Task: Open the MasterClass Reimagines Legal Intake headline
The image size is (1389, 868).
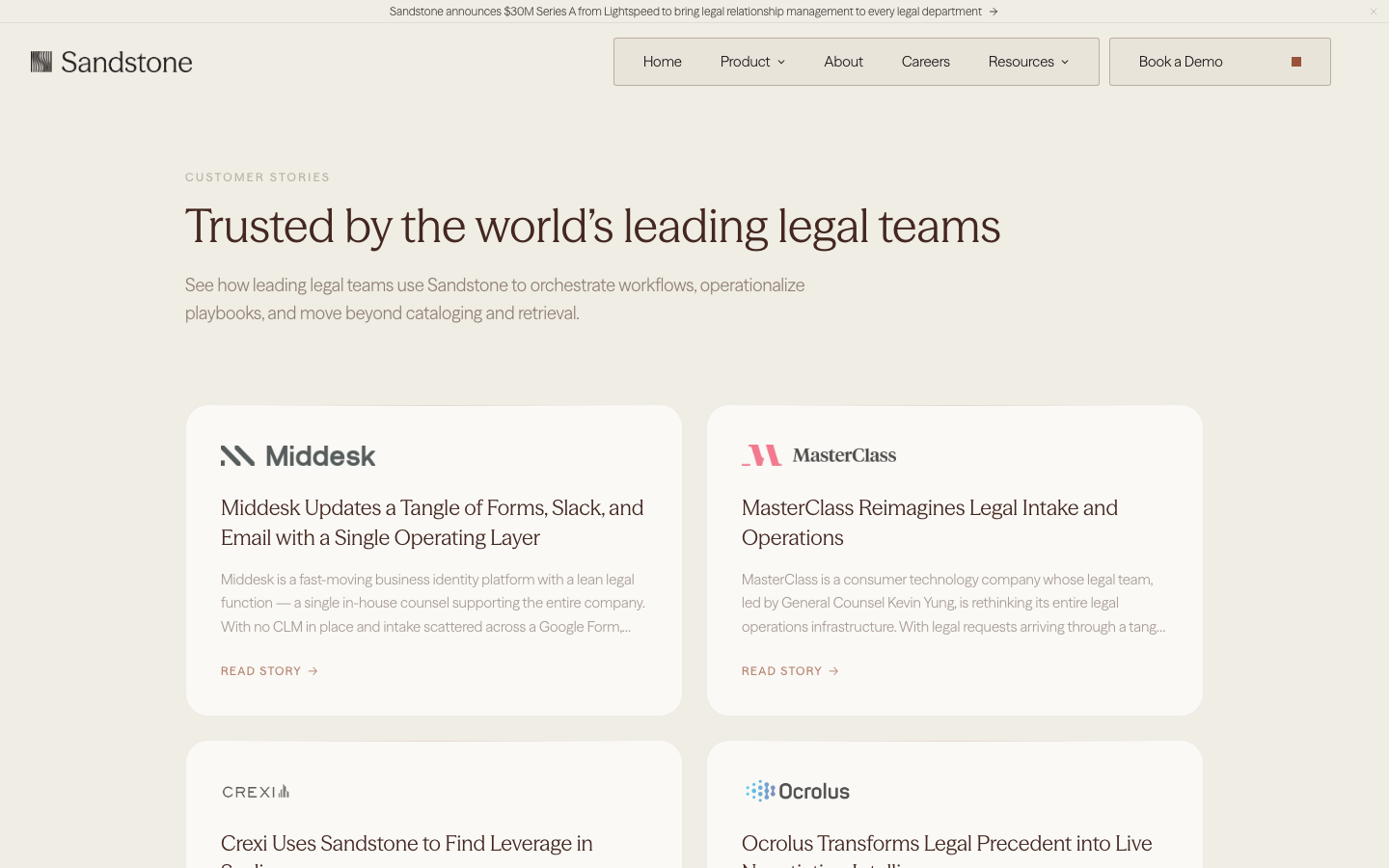Action: pyautogui.click(x=930, y=523)
